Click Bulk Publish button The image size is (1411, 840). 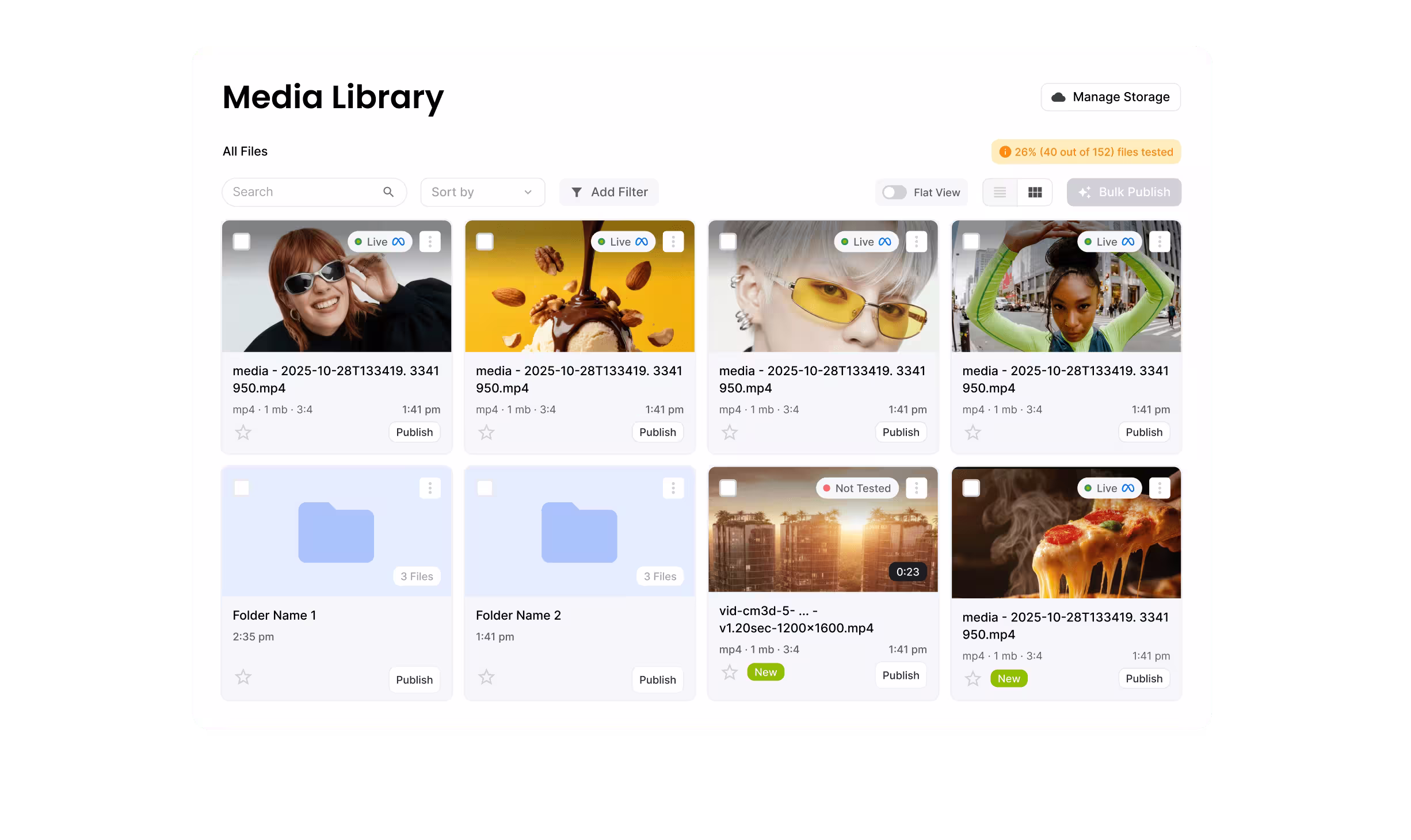click(1123, 192)
